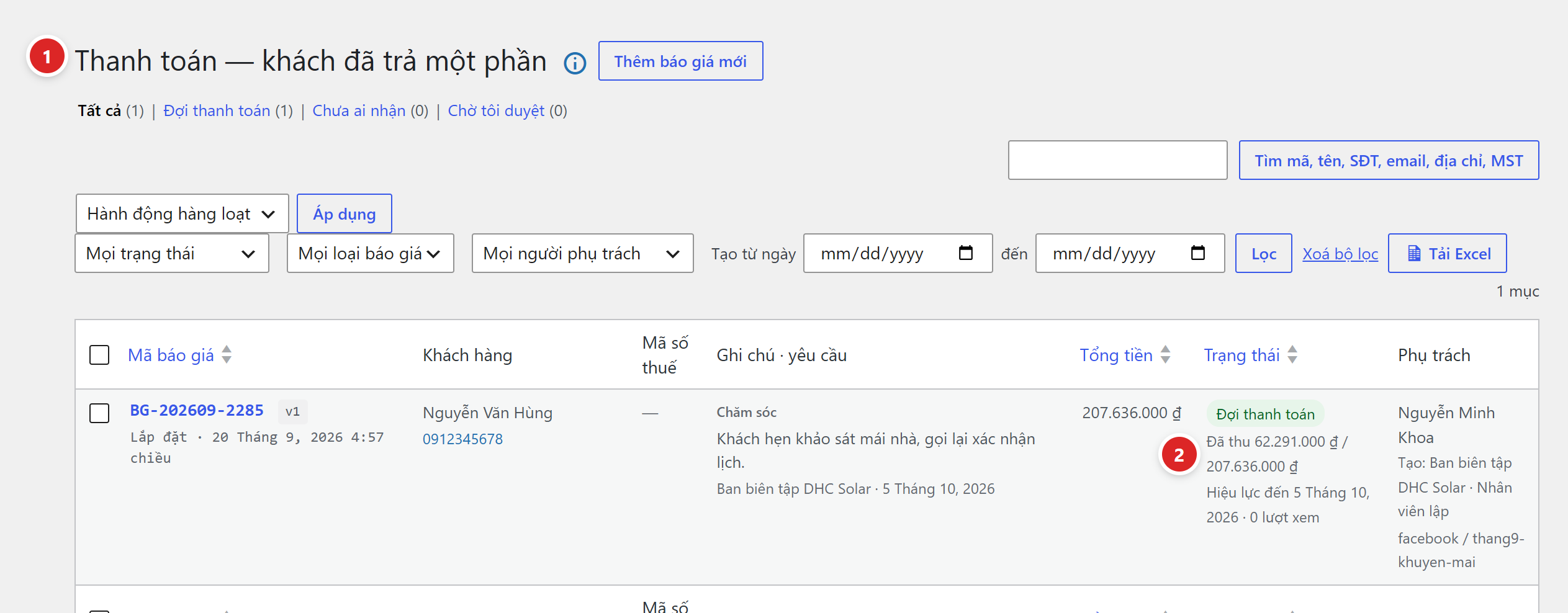Click the spreadsheet icon in Tải Excel
Viewport: 1568px width, 613px height.
[x=1414, y=253]
